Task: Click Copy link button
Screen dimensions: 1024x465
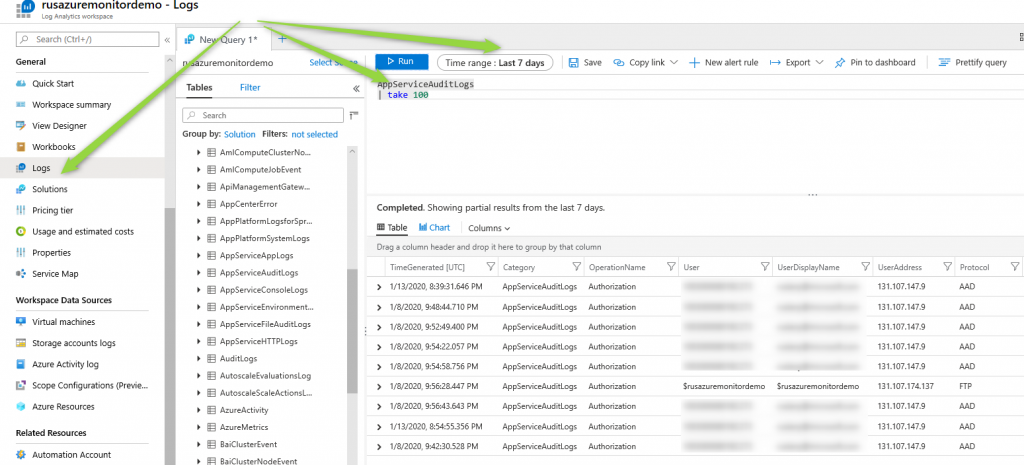Action: [x=645, y=63]
